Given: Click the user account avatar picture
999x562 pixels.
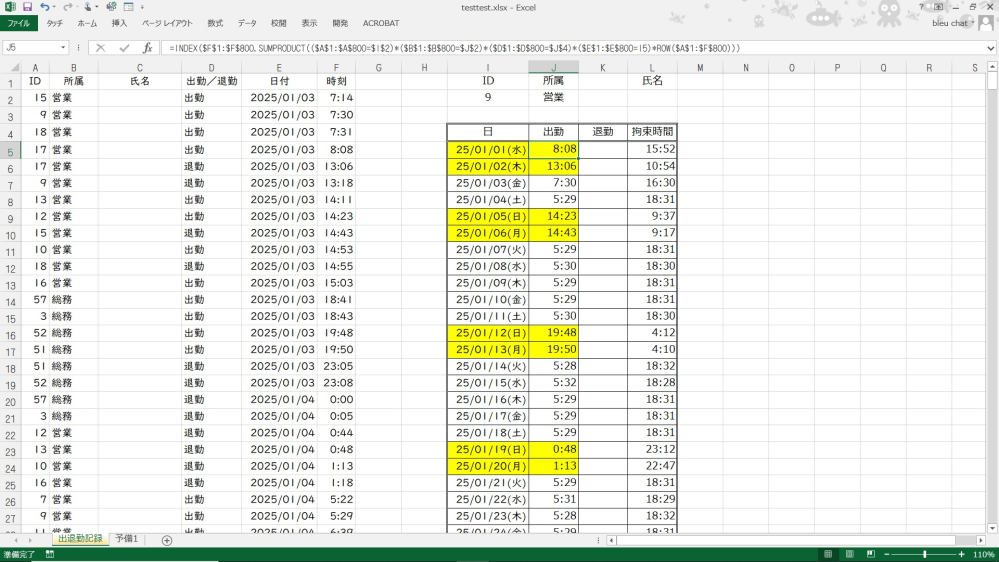Looking at the screenshot, I should (986, 23).
